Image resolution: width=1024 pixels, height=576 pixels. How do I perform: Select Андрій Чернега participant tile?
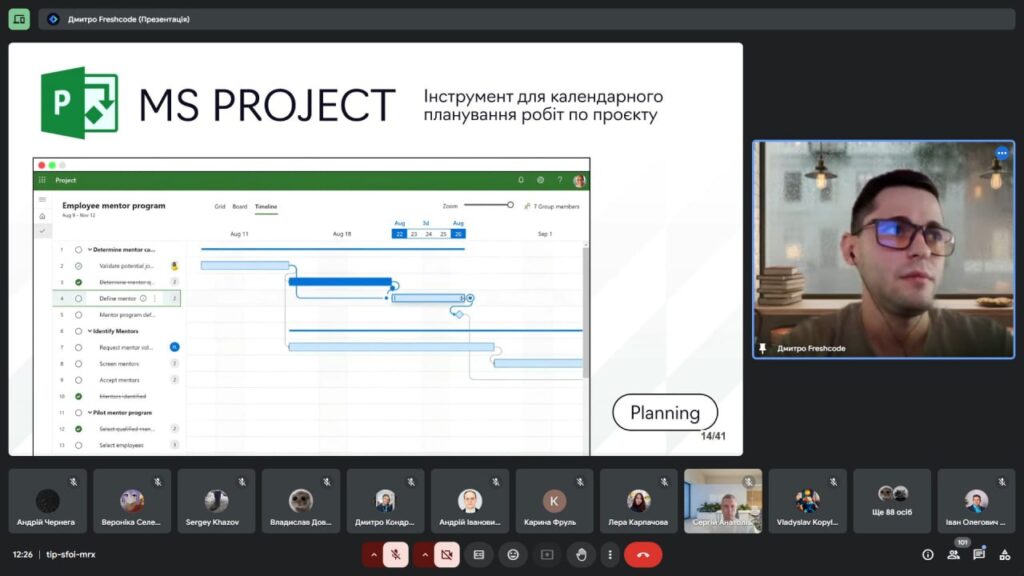coord(47,501)
